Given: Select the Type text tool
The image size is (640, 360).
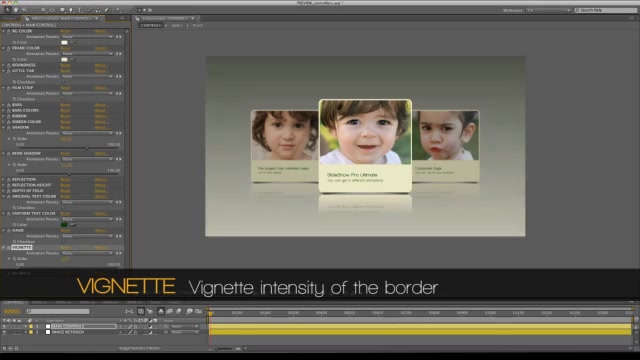Looking at the screenshot, I should [x=80, y=10].
